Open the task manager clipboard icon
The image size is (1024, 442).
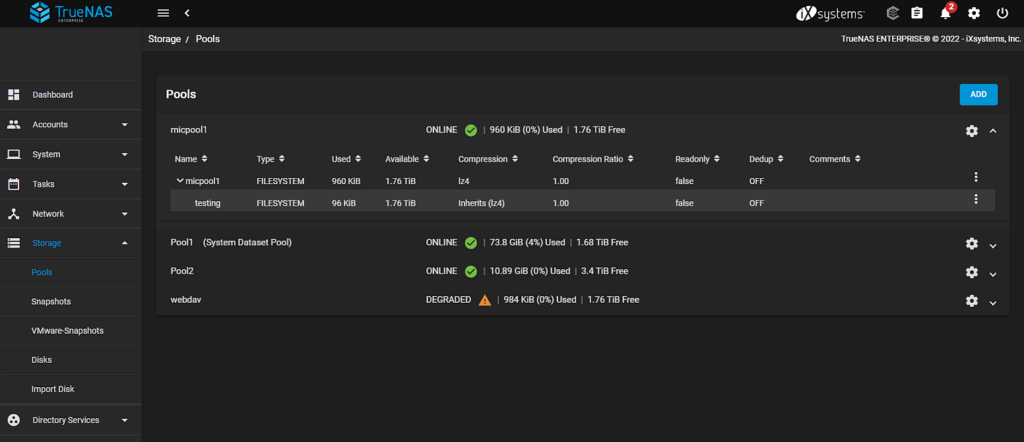pos(917,13)
